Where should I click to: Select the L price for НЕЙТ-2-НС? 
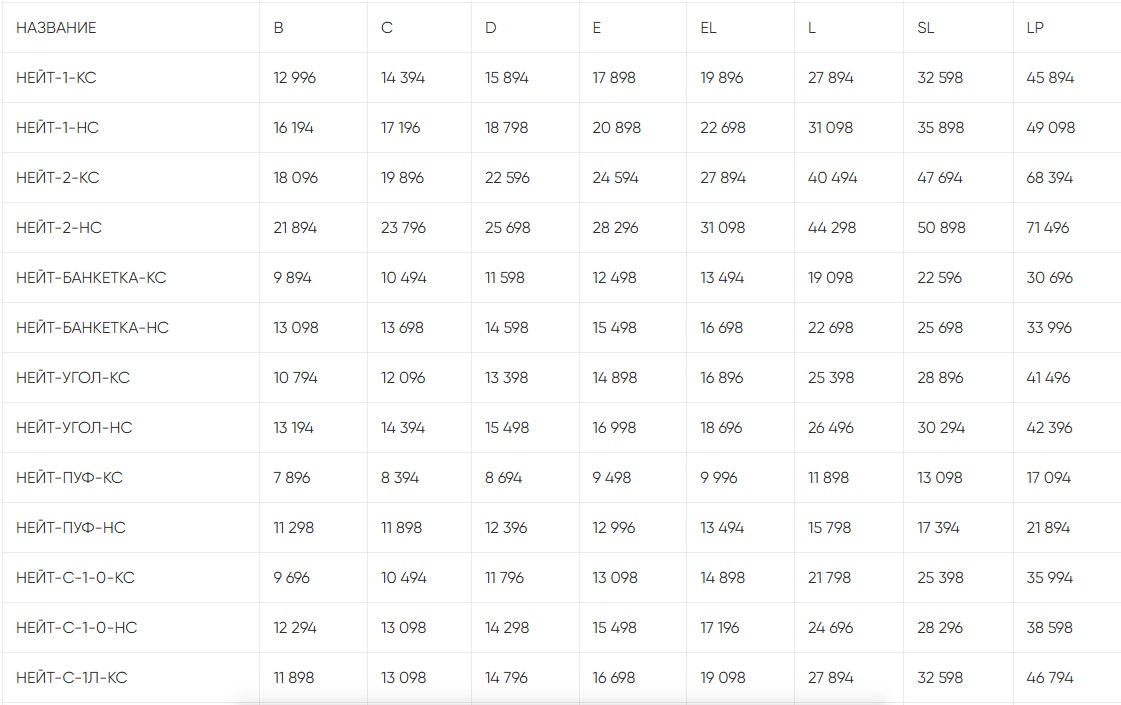tap(832, 228)
